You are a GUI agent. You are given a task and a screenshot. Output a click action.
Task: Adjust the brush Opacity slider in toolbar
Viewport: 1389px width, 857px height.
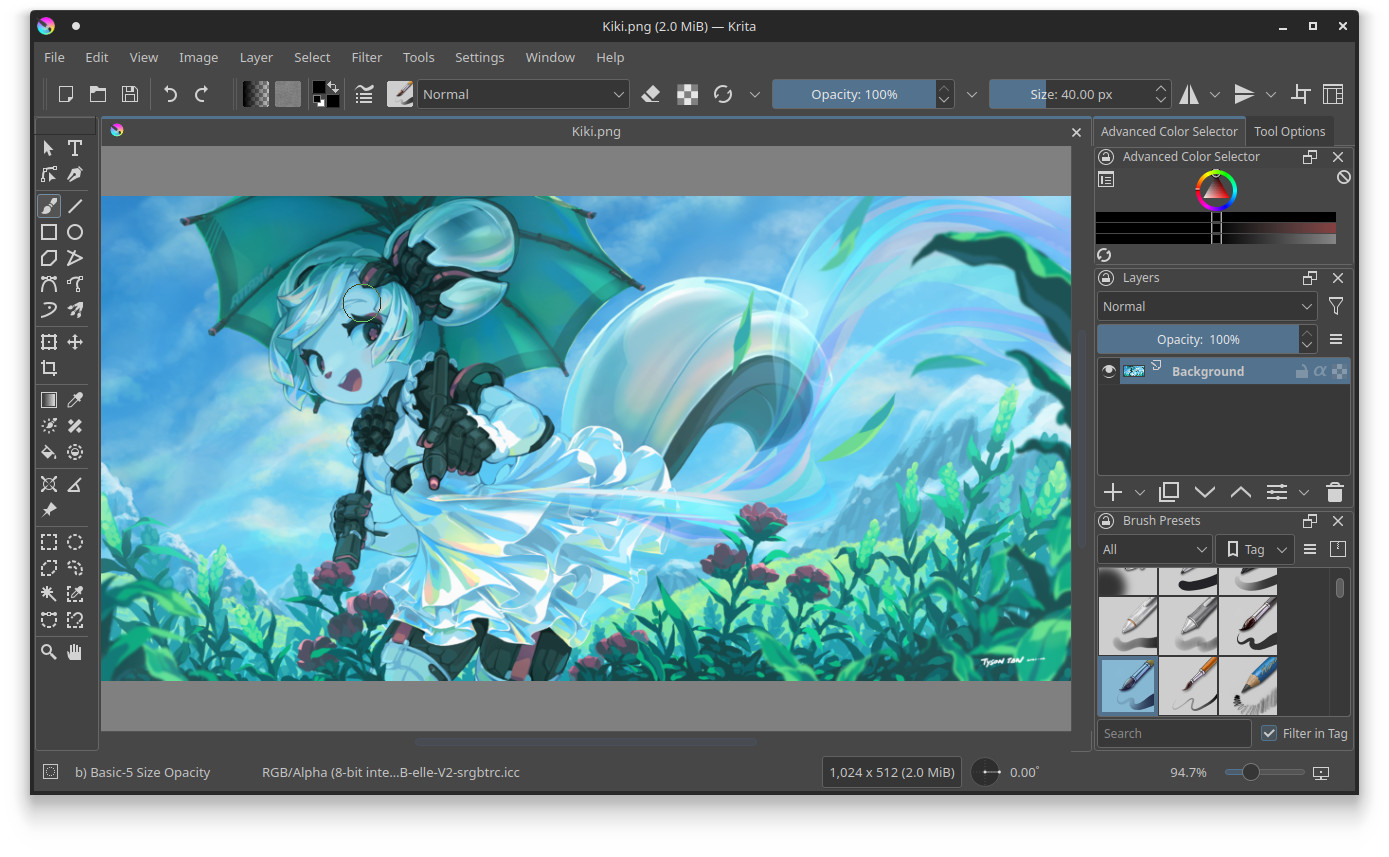pos(854,94)
